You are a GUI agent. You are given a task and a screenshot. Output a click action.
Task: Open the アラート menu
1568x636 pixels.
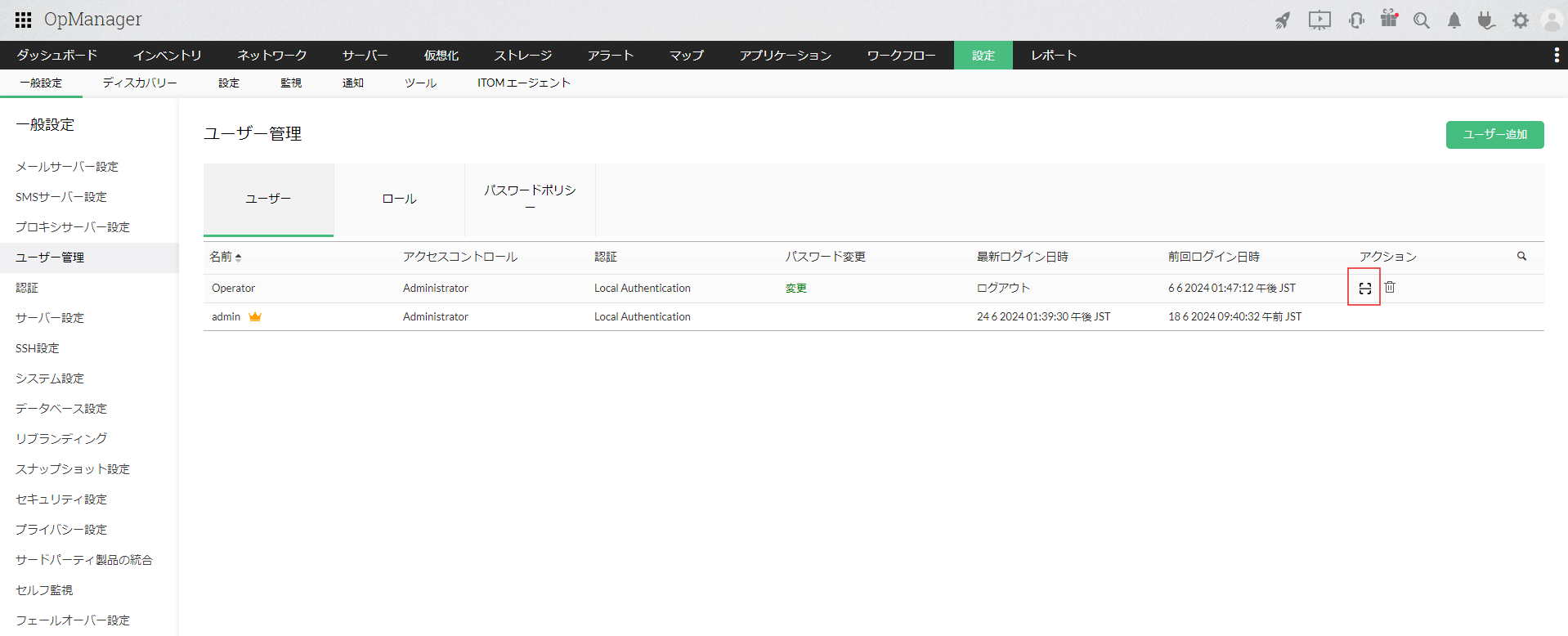click(x=610, y=56)
